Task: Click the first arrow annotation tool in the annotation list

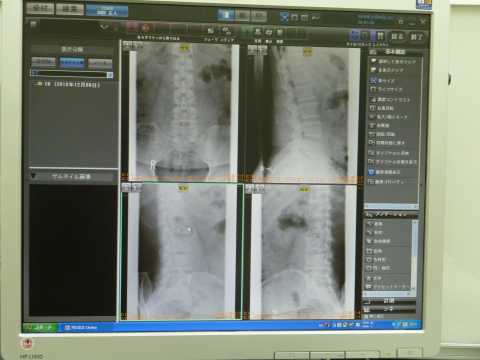Action: tap(369, 224)
